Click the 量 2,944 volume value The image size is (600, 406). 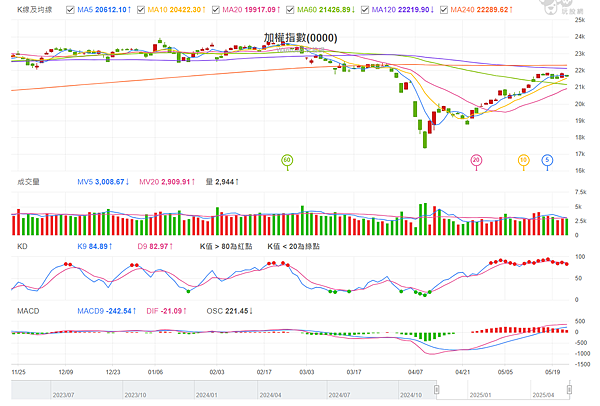coord(222,182)
